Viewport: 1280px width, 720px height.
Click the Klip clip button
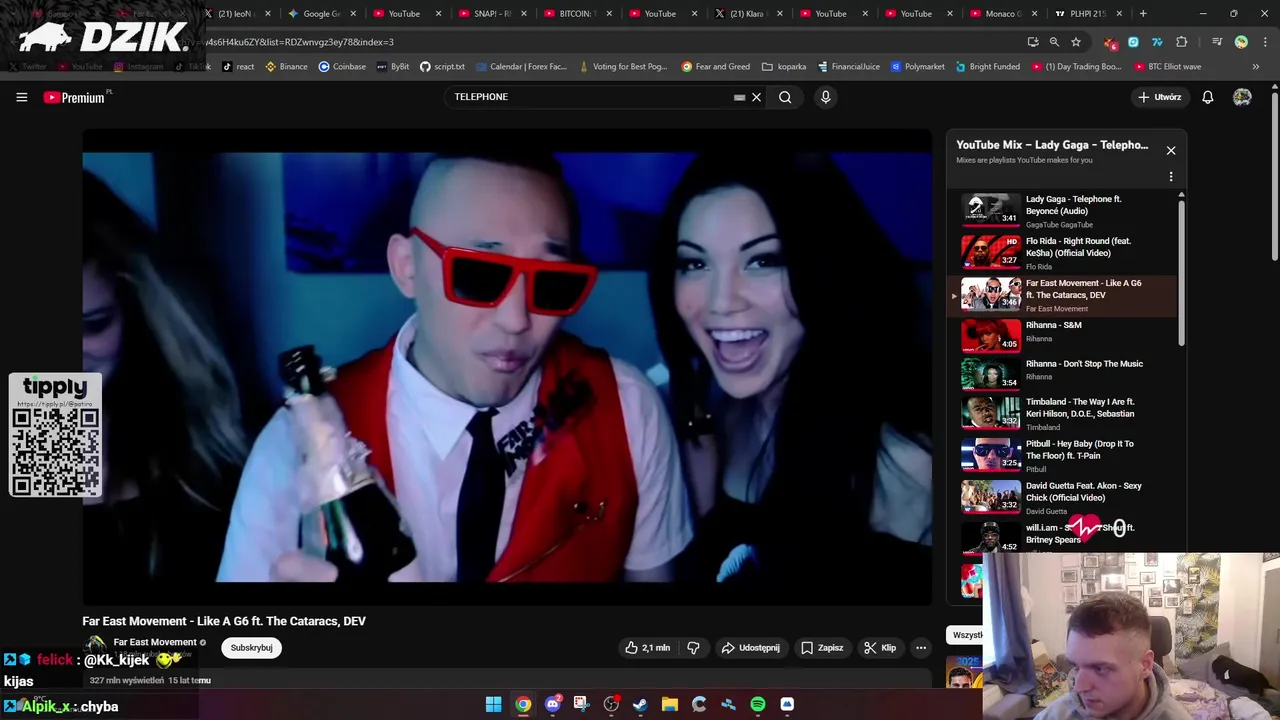click(880, 648)
